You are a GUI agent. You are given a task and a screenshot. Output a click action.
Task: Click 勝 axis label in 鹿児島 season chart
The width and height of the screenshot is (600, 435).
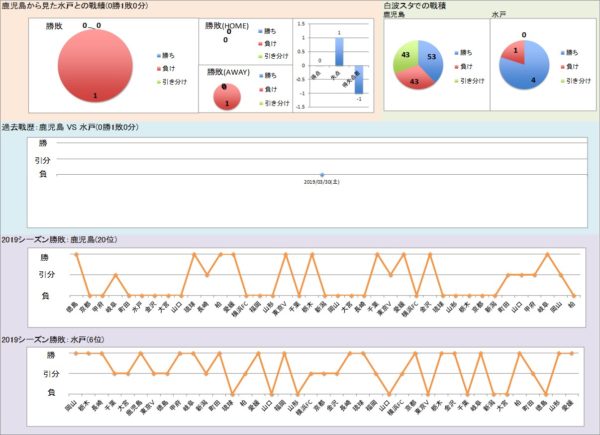(x=45, y=257)
